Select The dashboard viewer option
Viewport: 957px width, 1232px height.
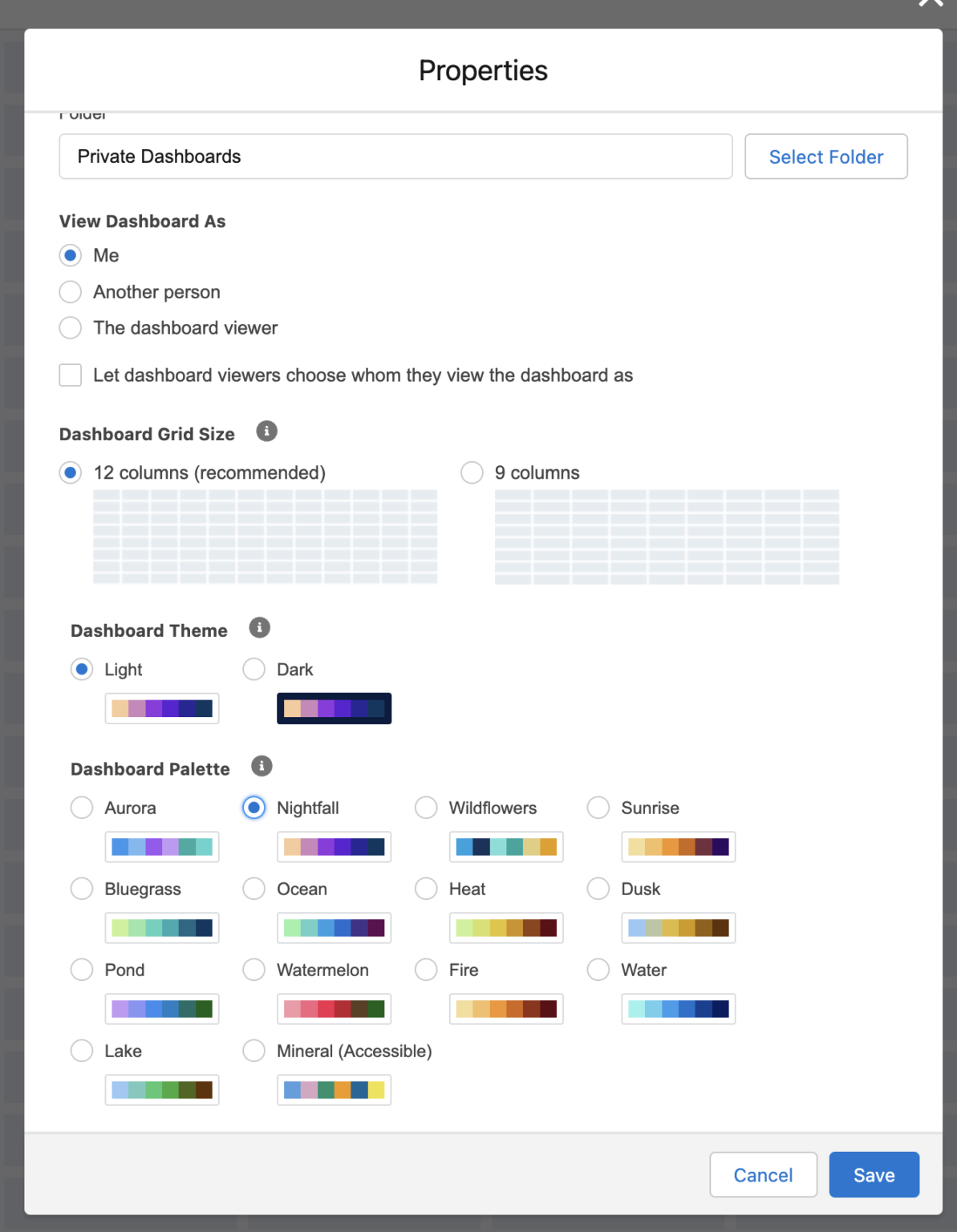(71, 327)
